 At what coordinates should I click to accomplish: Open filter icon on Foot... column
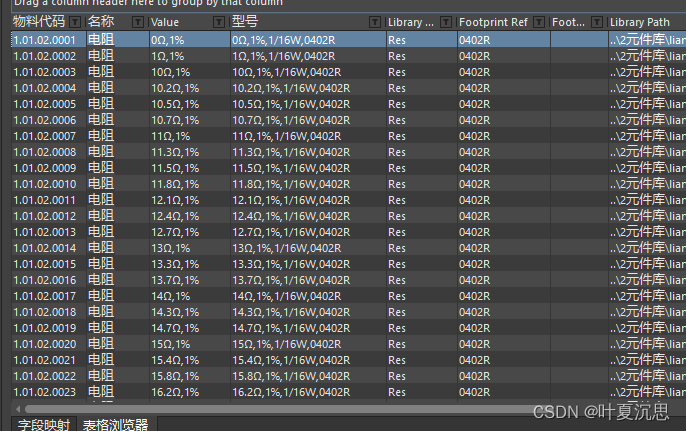pyautogui.click(x=597, y=22)
